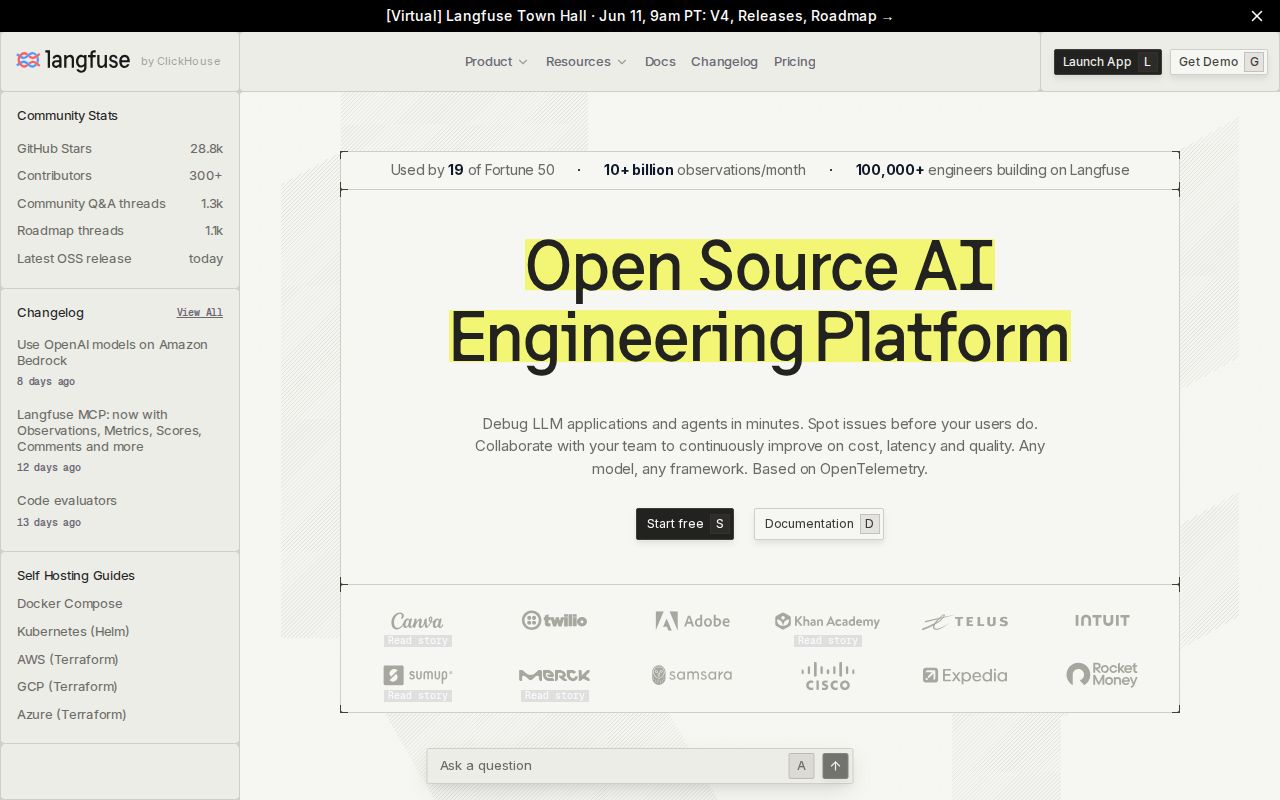Screen dimensions: 1280x800
Task: Select the Samsara logo
Action: 692,675
